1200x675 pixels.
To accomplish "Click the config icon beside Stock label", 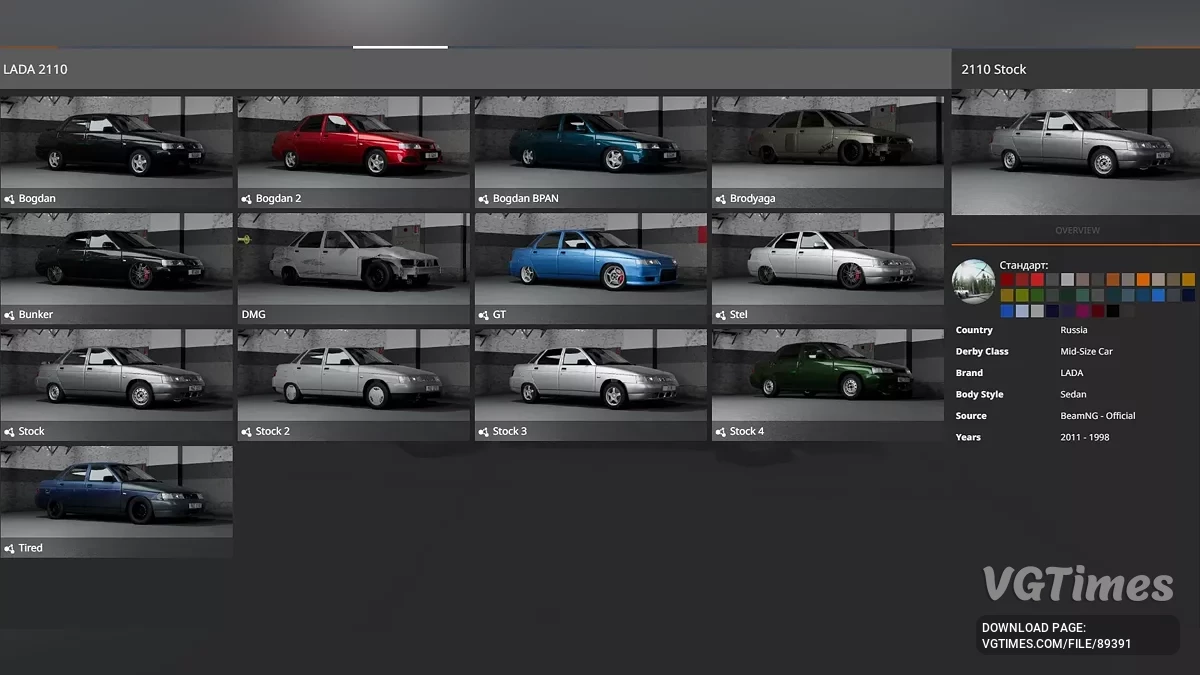I will [9, 432].
